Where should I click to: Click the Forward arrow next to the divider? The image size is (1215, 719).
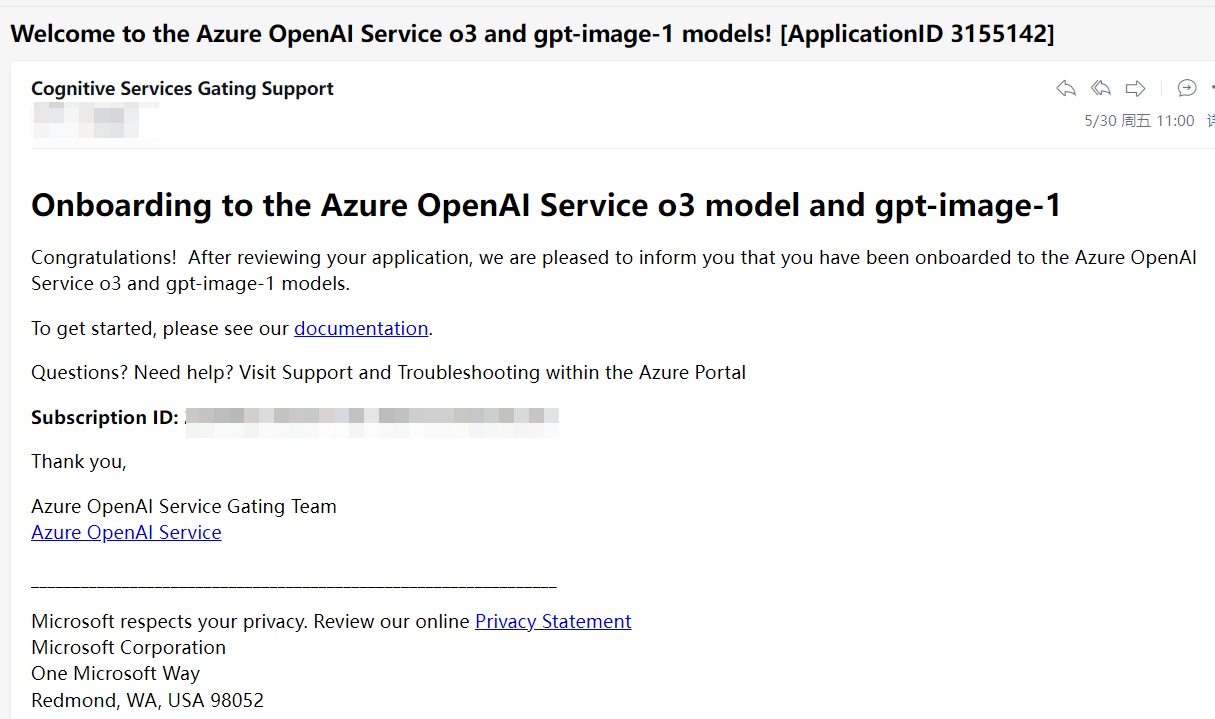point(1135,88)
